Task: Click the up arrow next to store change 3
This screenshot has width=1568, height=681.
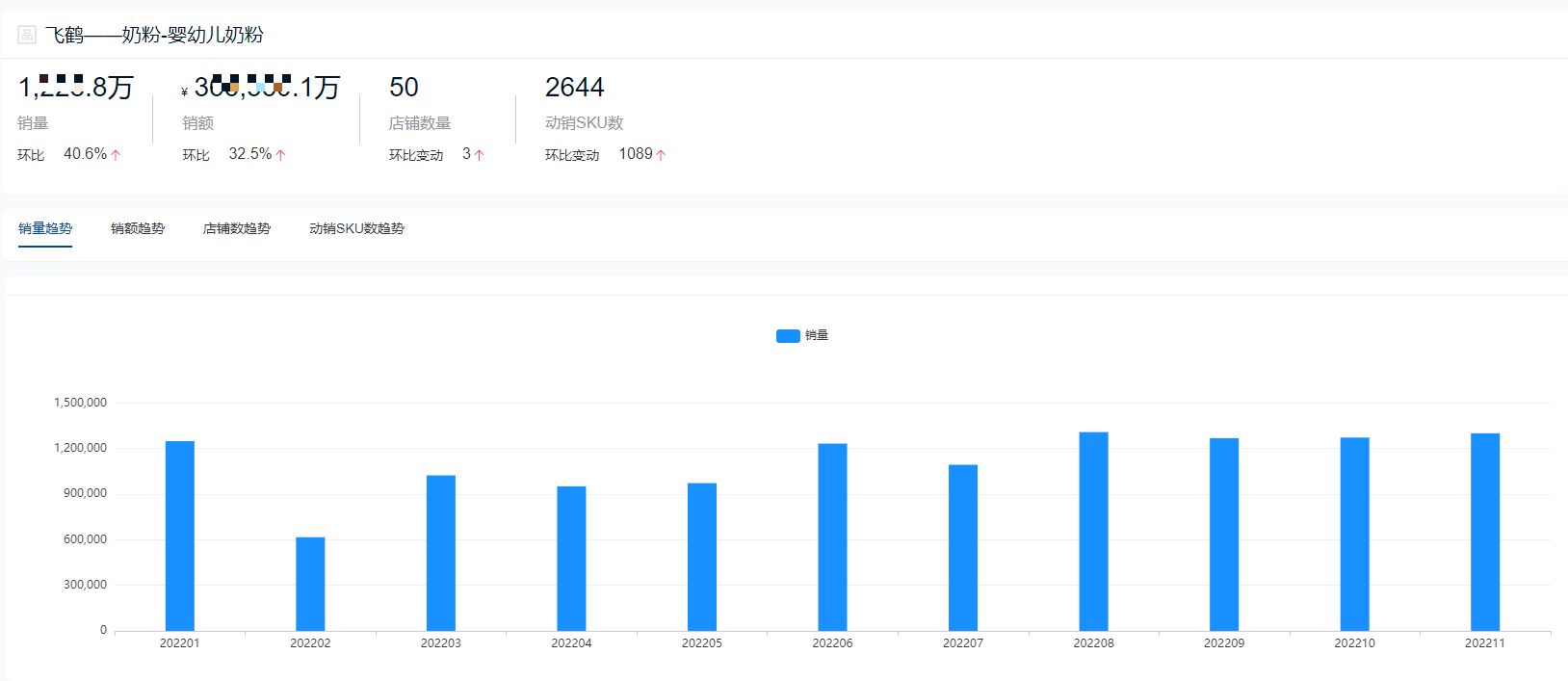Action: coord(479,155)
